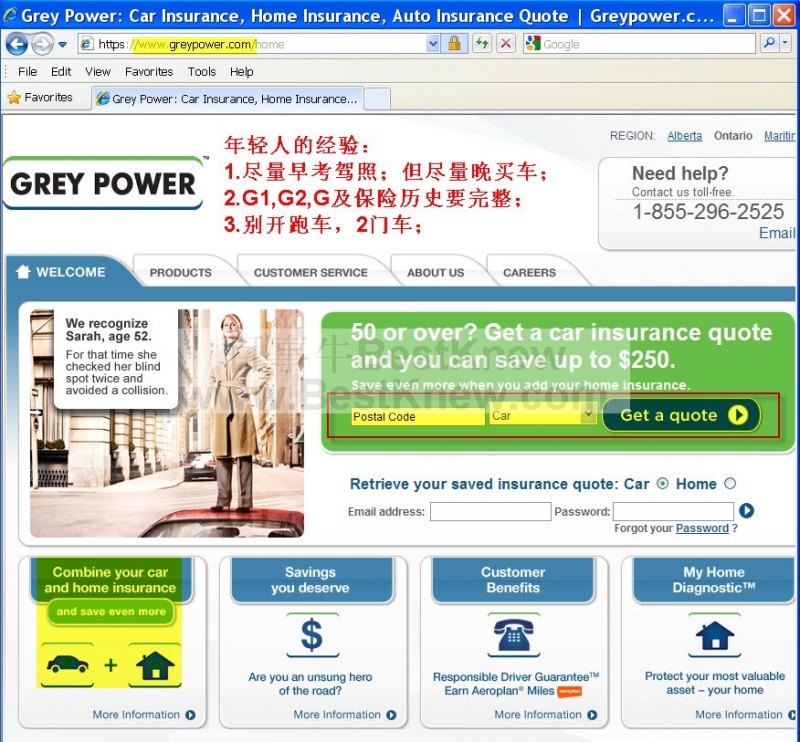Go to the Welcome tab

(70, 272)
